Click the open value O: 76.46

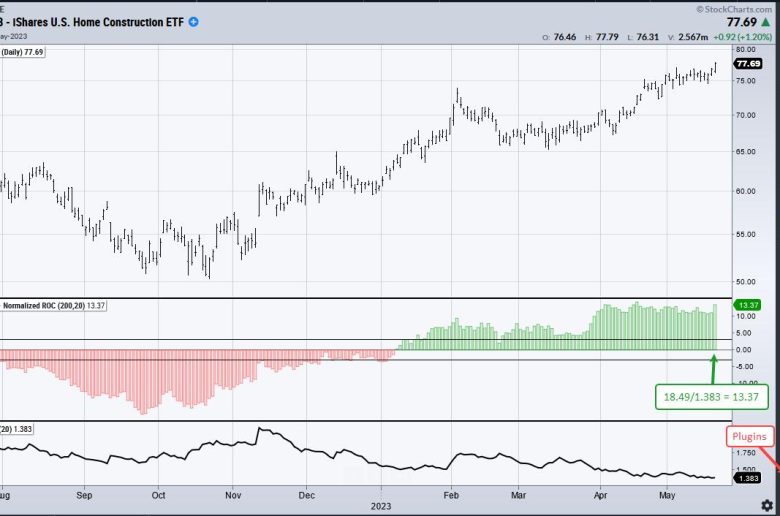[559, 37]
